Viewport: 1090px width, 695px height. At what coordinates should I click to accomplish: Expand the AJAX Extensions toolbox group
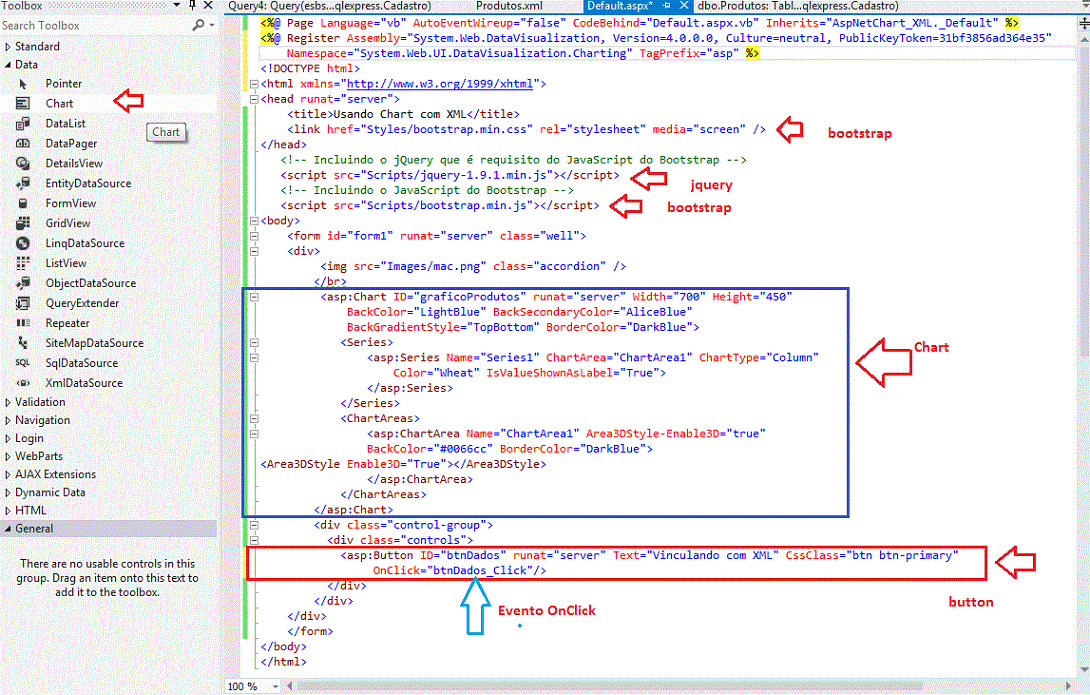(x=8, y=475)
